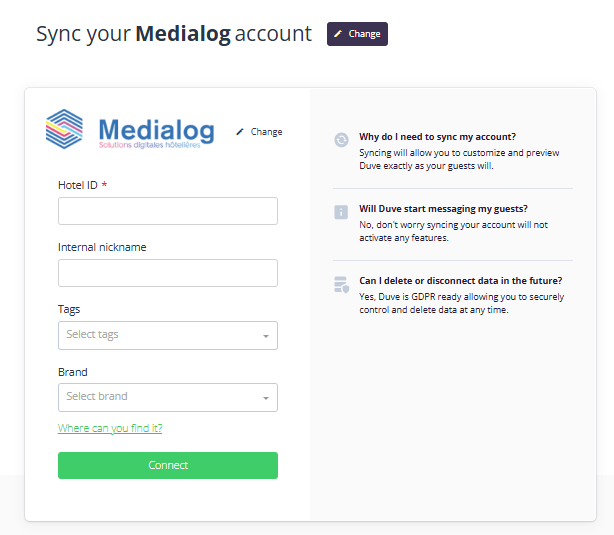Open the Select tags combo box

[x=160, y=335]
